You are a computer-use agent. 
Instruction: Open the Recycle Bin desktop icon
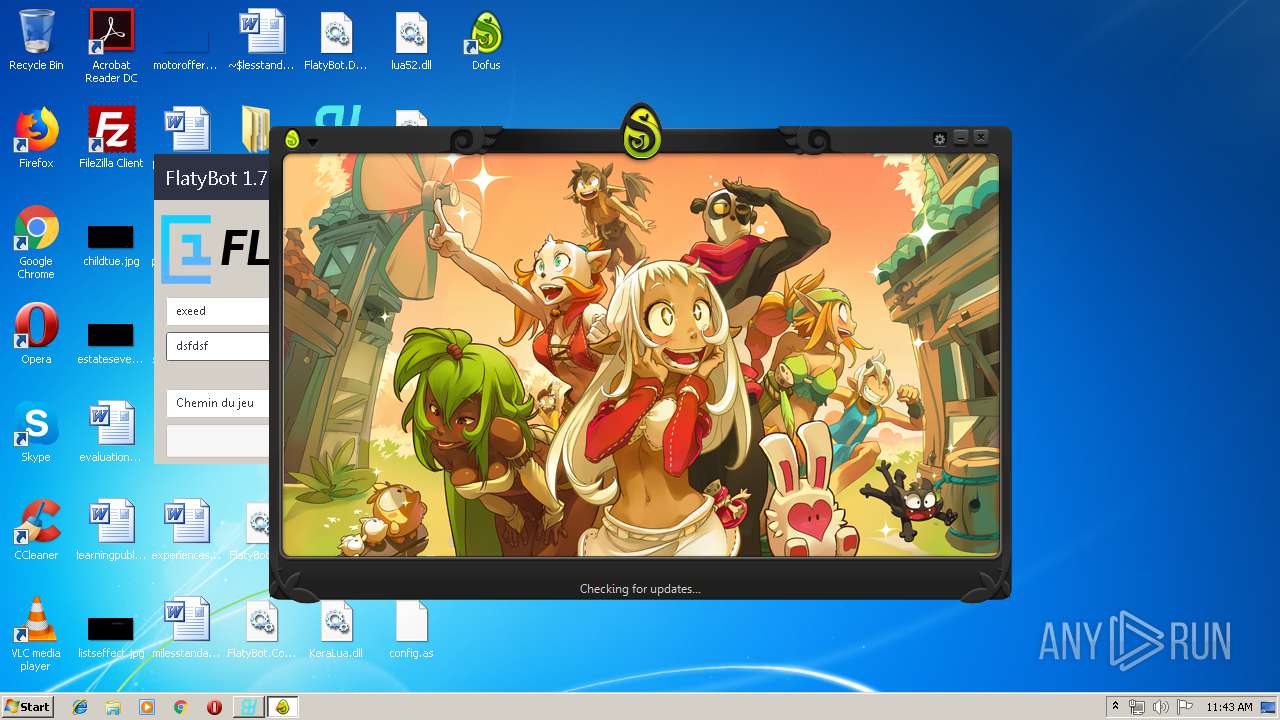coord(36,42)
